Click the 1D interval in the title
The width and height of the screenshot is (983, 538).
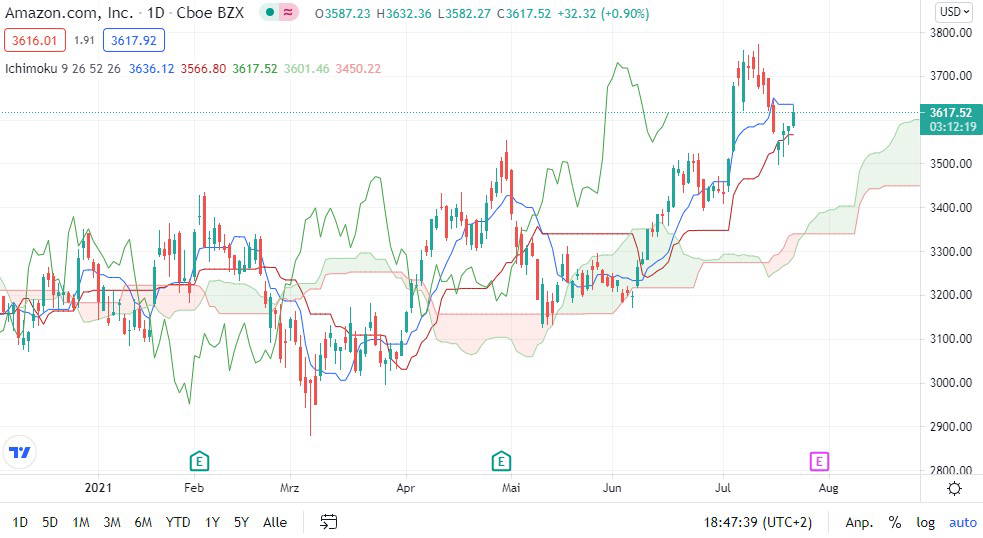[155, 13]
